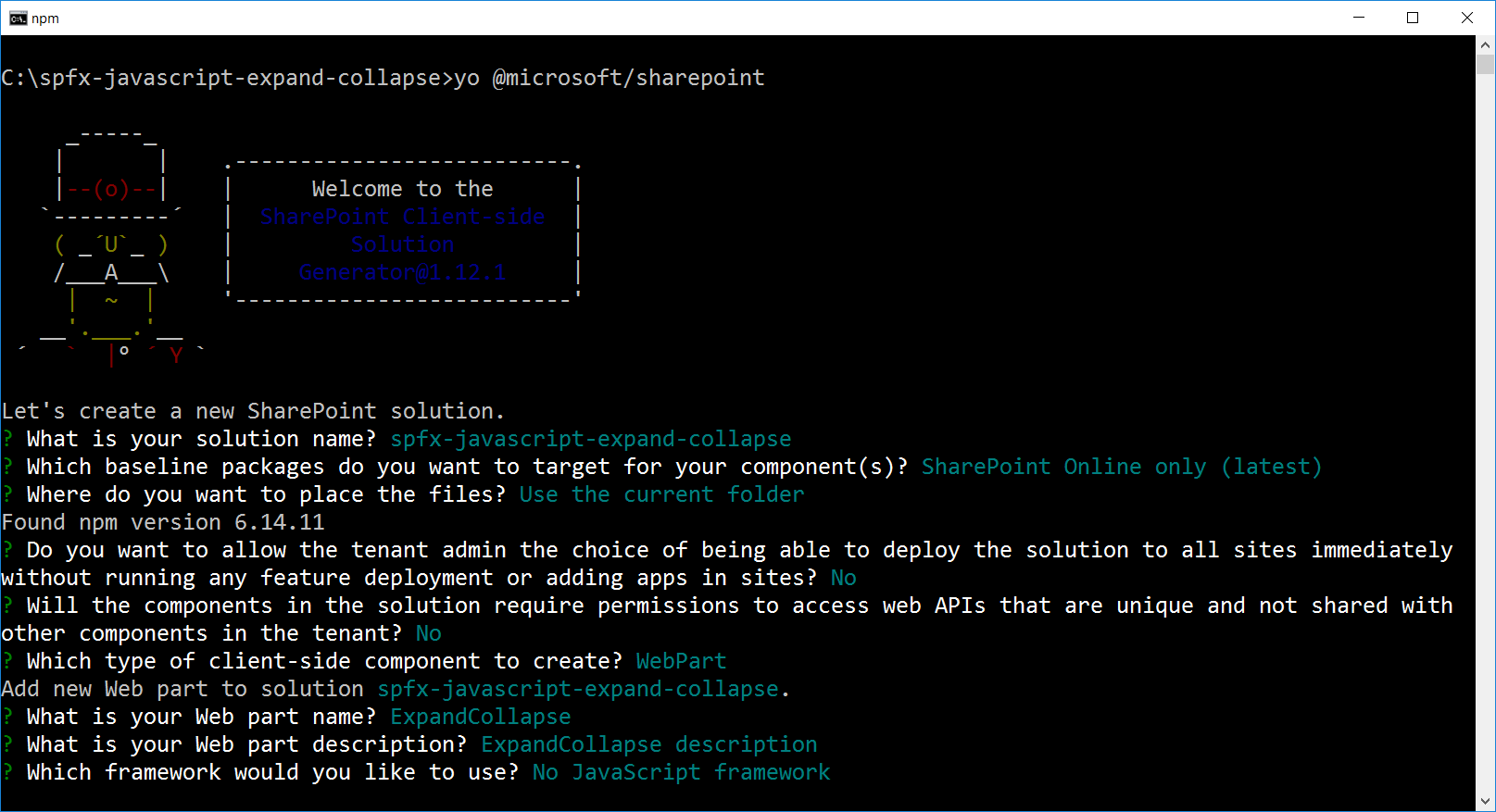1496x812 pixels.
Task: Click the 'Found npm version 6.14.11' line
Action: pos(163,522)
